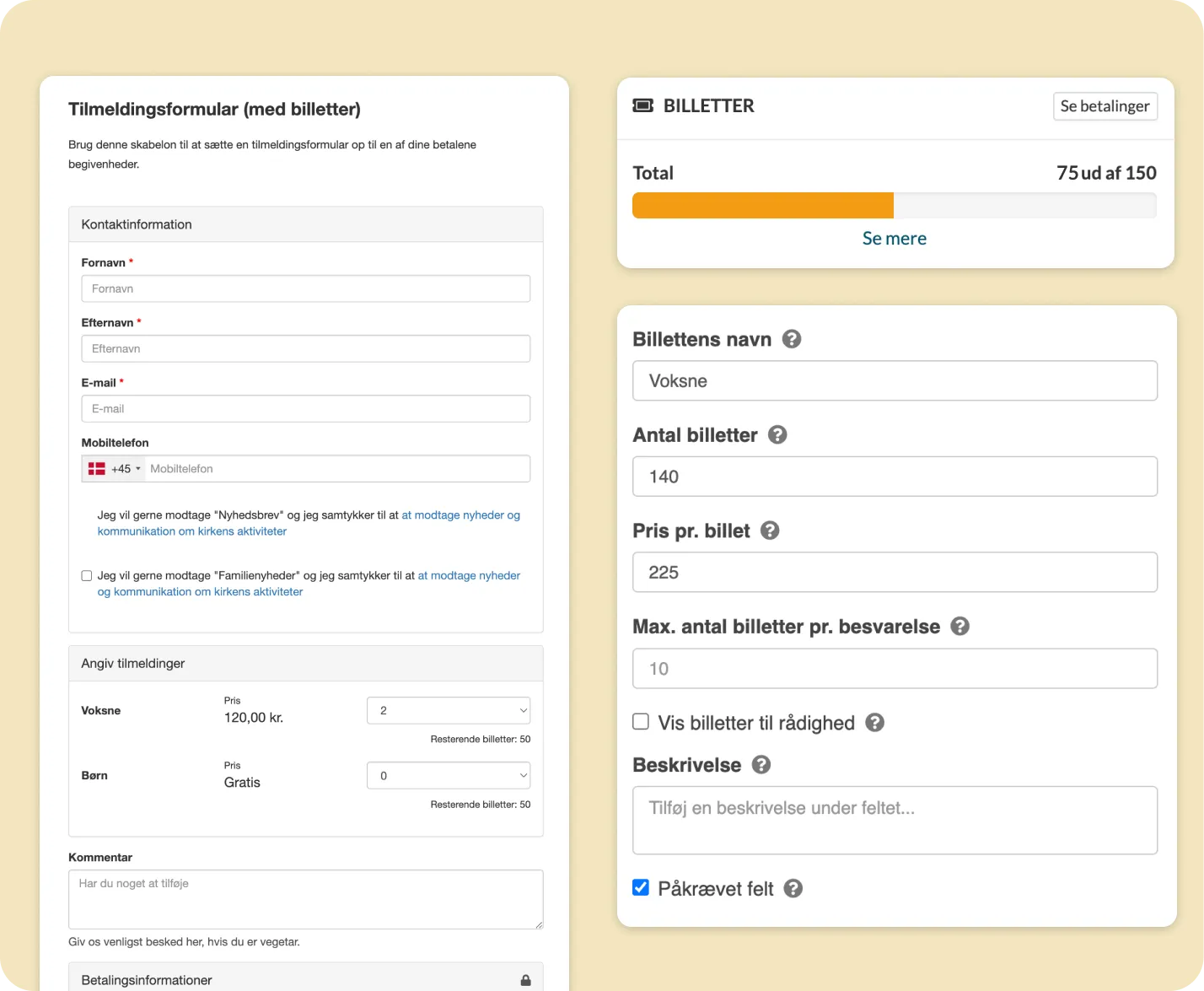Viewport: 1204px width, 991px height.
Task: Open help icon next to Påkrævet felt
Action: (793, 888)
